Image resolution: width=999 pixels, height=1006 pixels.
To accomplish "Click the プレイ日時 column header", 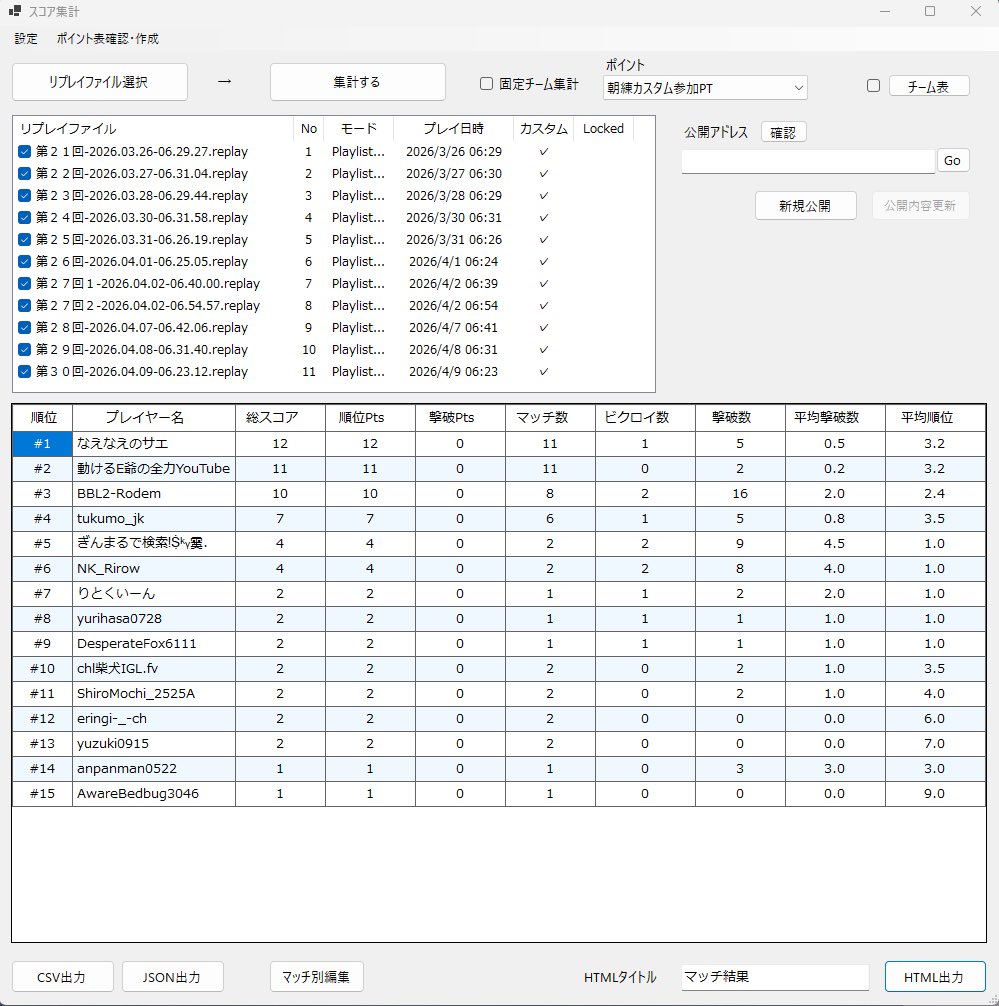I will point(454,129).
